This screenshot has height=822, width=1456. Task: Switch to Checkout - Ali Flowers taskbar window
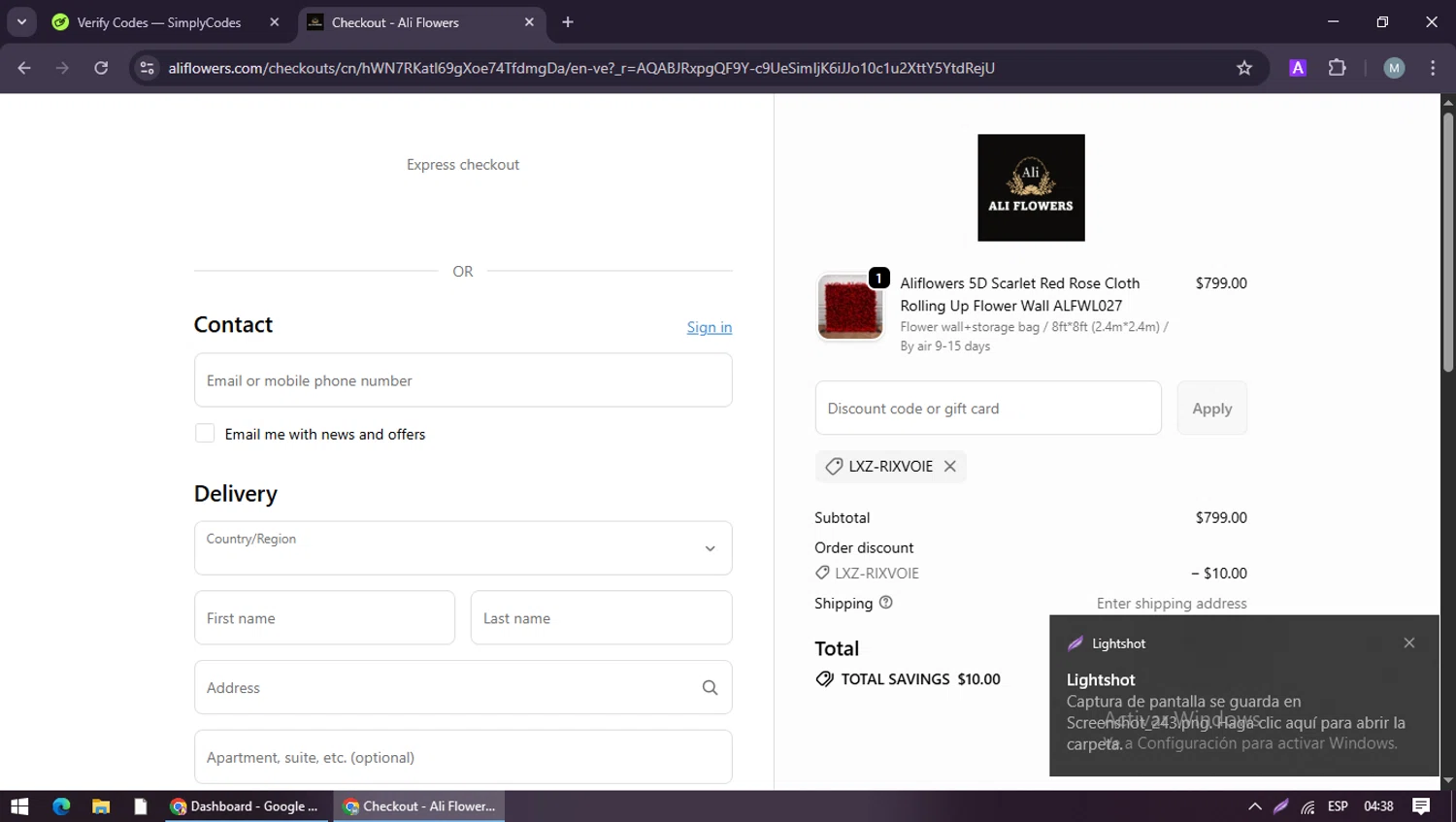coord(419,806)
